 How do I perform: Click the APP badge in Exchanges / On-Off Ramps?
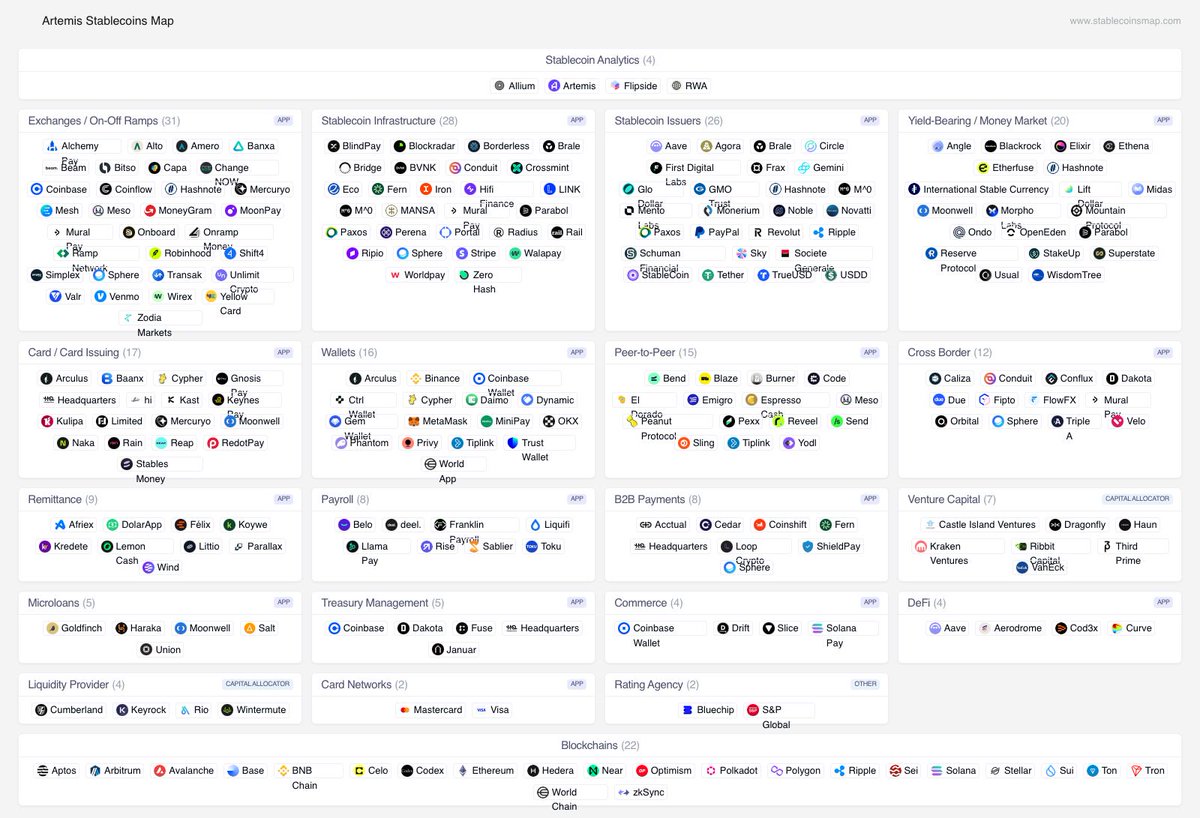pos(284,120)
